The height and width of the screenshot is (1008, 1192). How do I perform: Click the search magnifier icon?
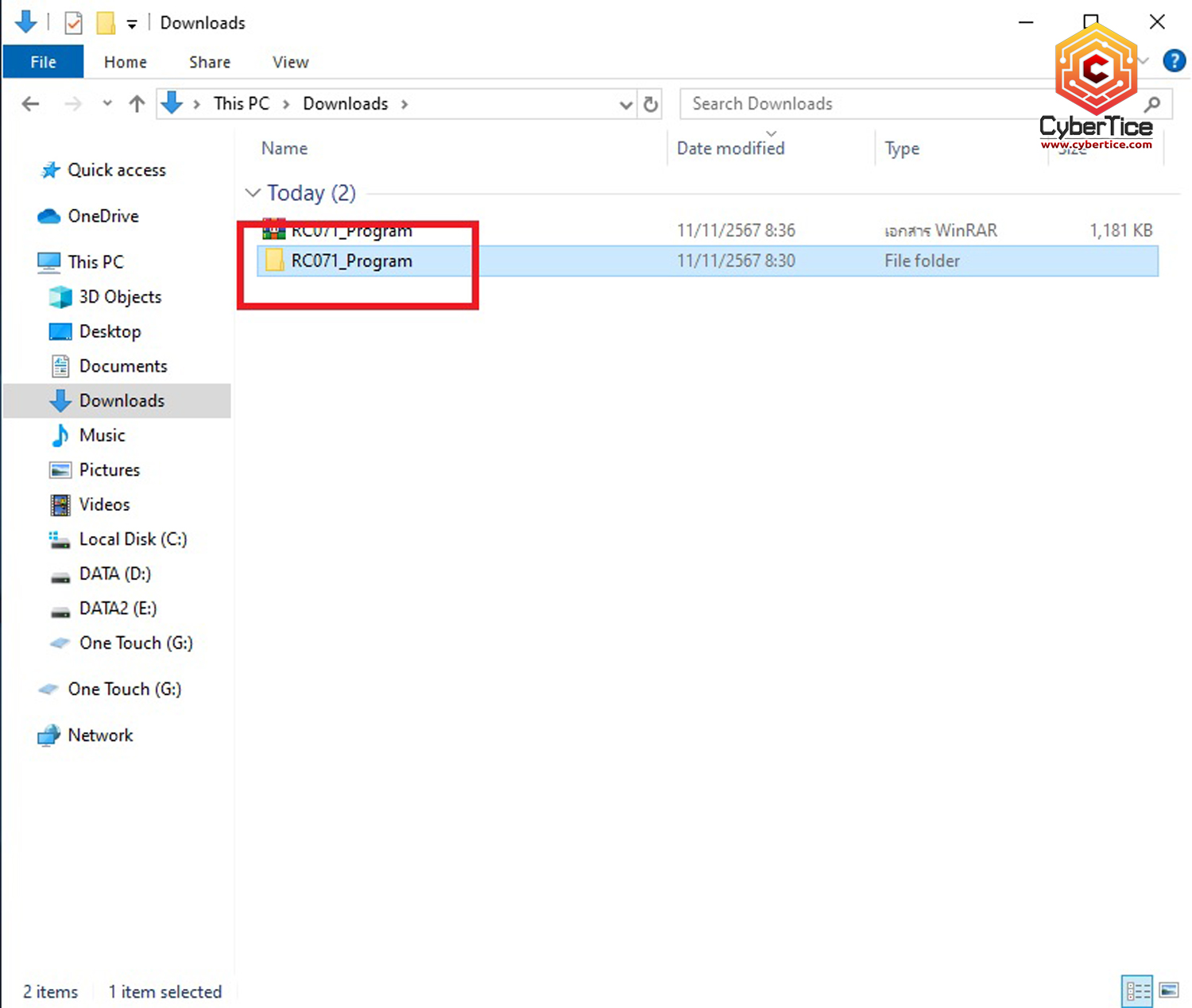[x=1152, y=104]
